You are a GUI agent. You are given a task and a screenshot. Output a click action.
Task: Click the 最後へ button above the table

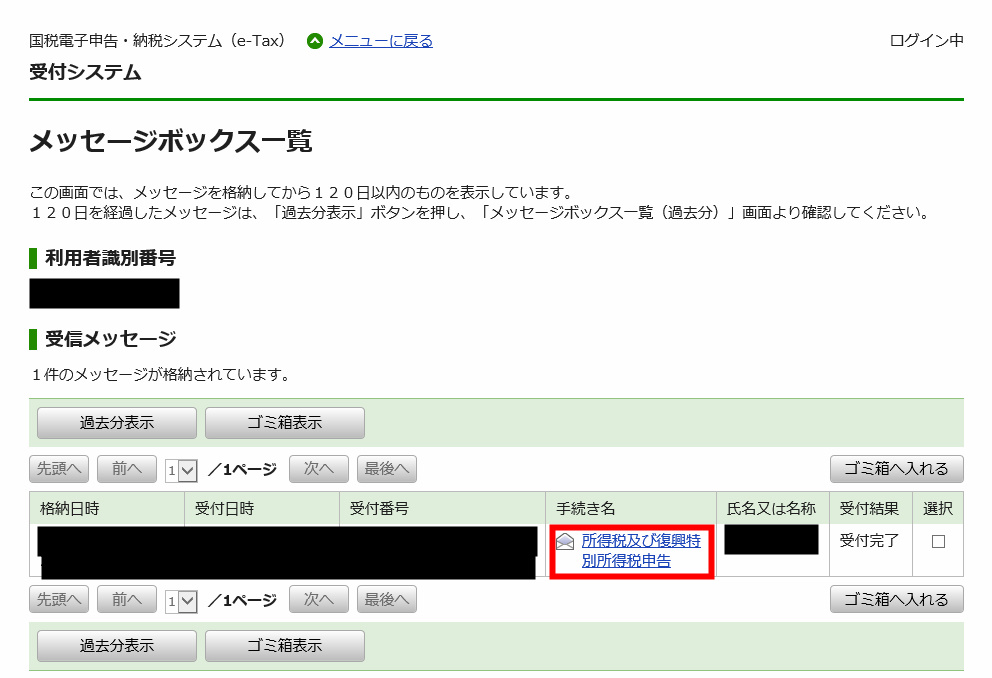tap(387, 469)
